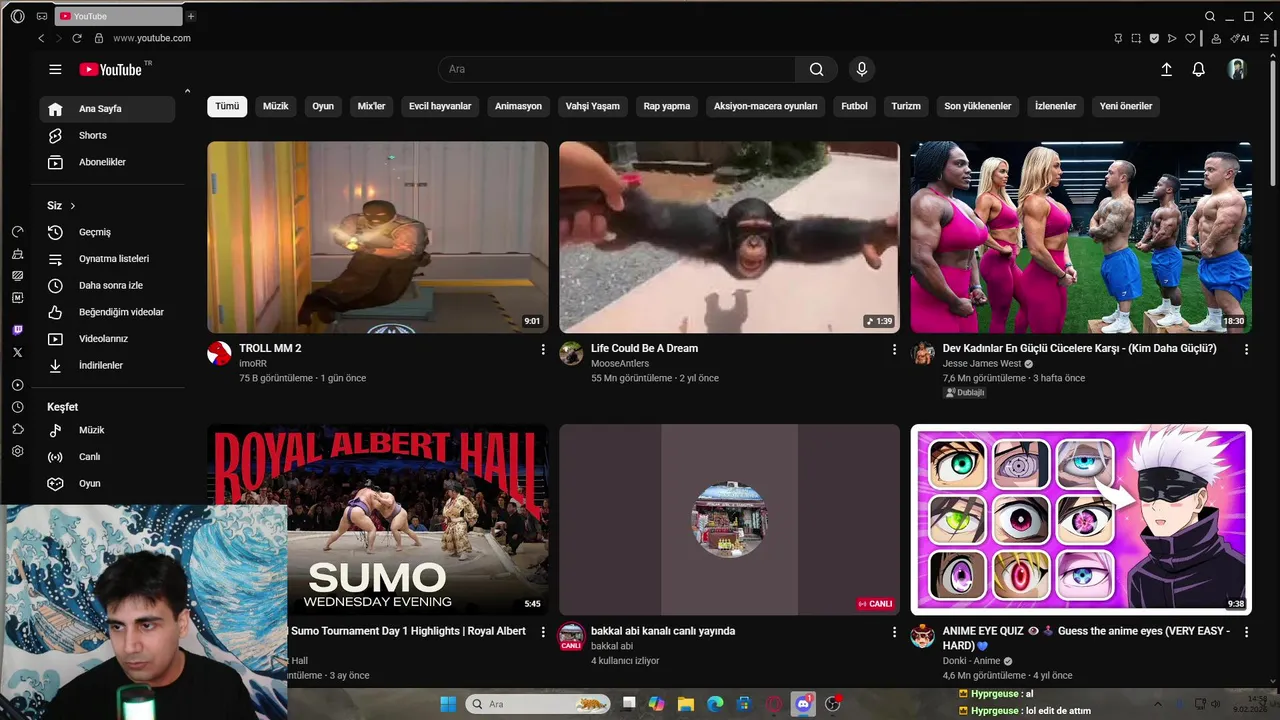The width and height of the screenshot is (1280, 720).
Task: Open Opera easy setup sliders icon
Action: (1265, 38)
